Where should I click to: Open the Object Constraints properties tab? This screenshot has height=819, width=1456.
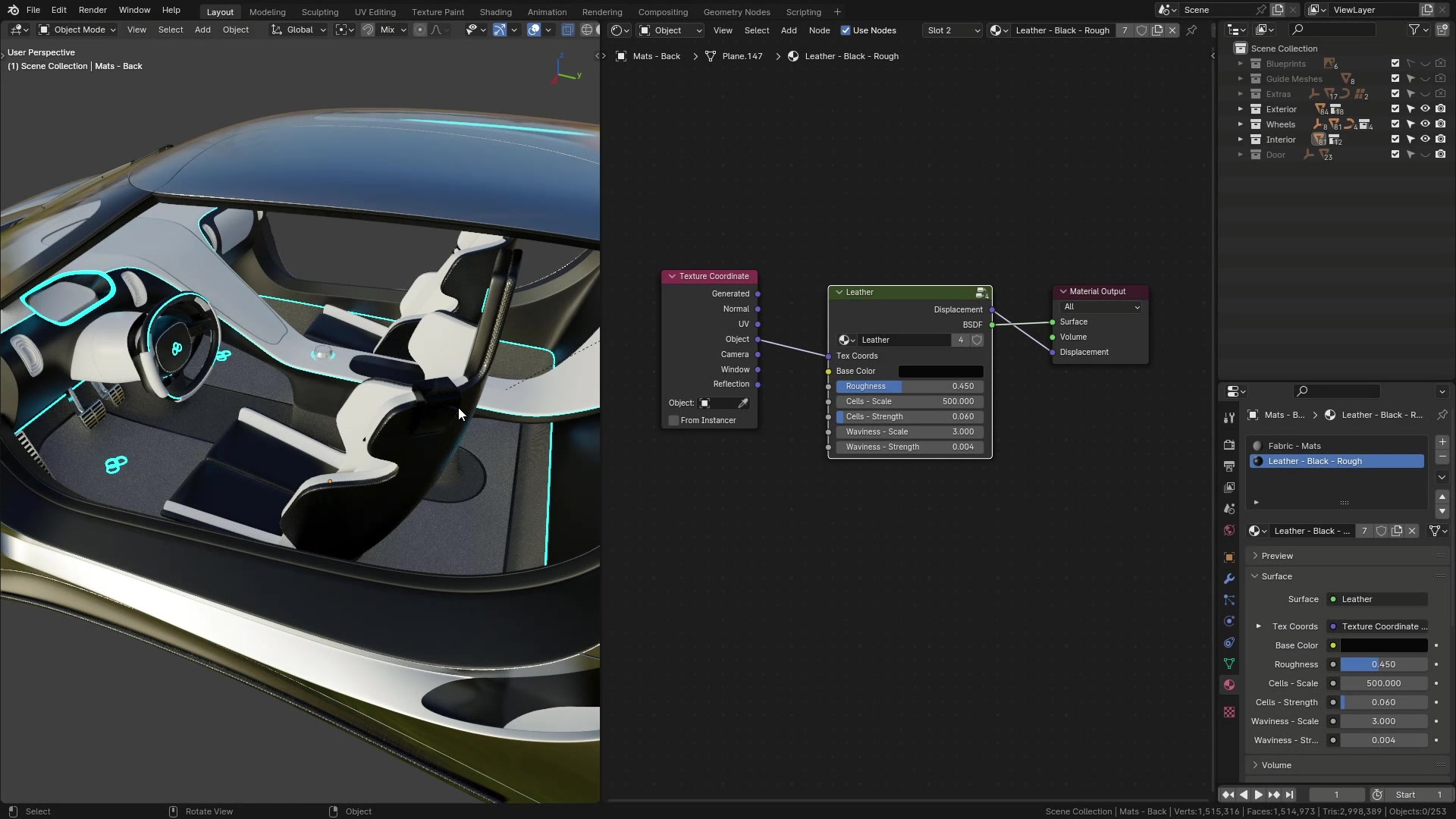pos(1229,642)
